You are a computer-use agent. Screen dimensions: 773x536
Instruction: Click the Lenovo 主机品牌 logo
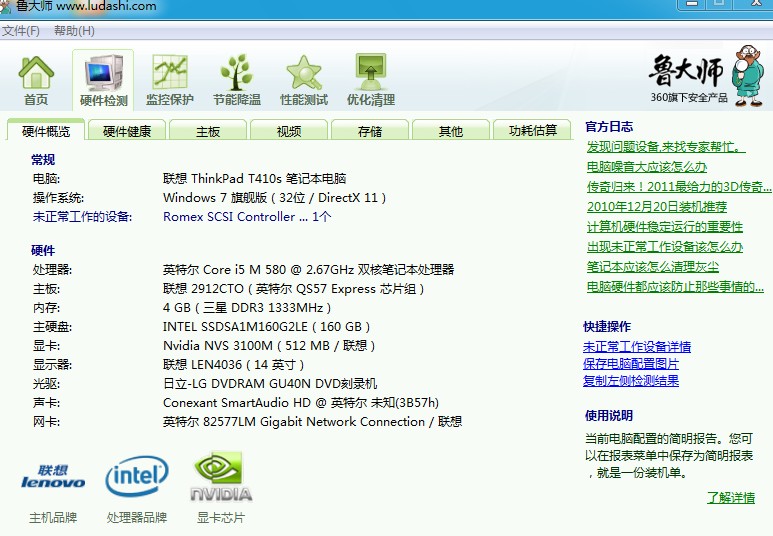point(53,477)
